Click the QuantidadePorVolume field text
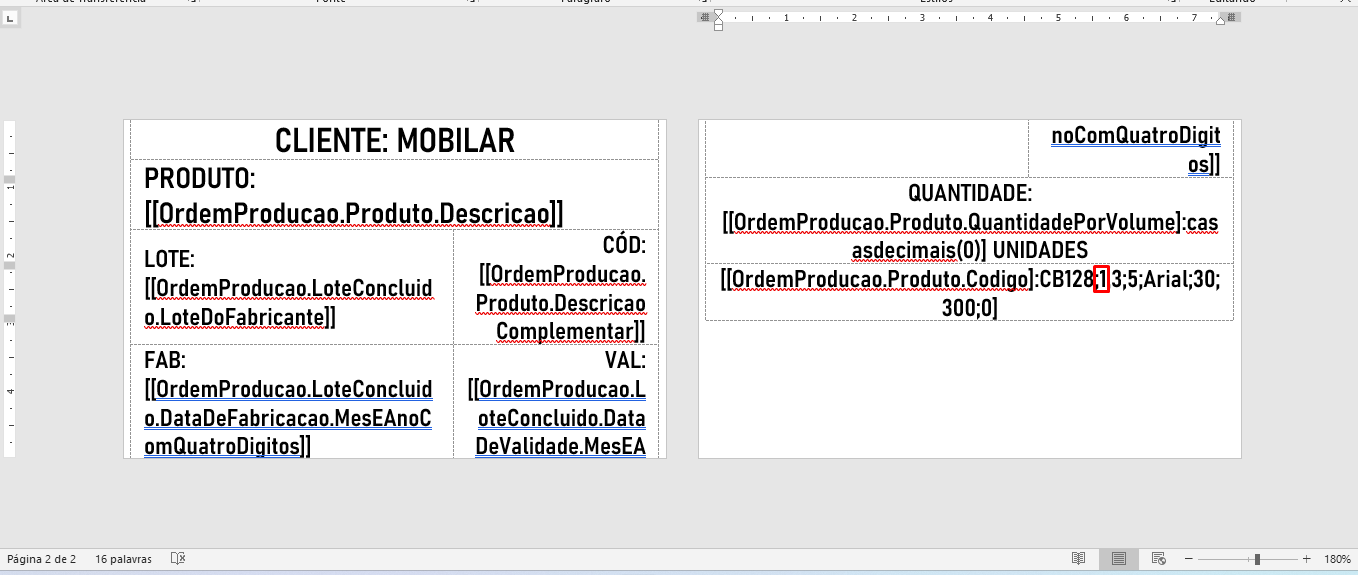 (970, 234)
